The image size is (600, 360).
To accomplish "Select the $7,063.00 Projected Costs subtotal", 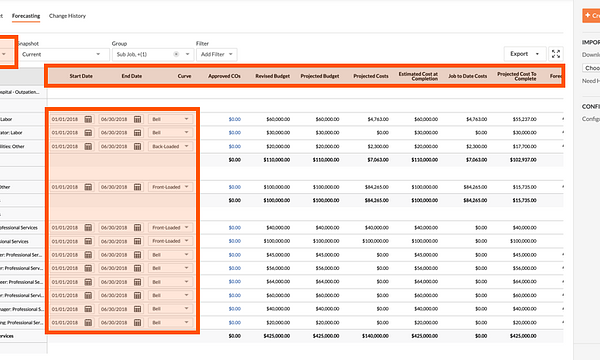I will coord(378,160).
